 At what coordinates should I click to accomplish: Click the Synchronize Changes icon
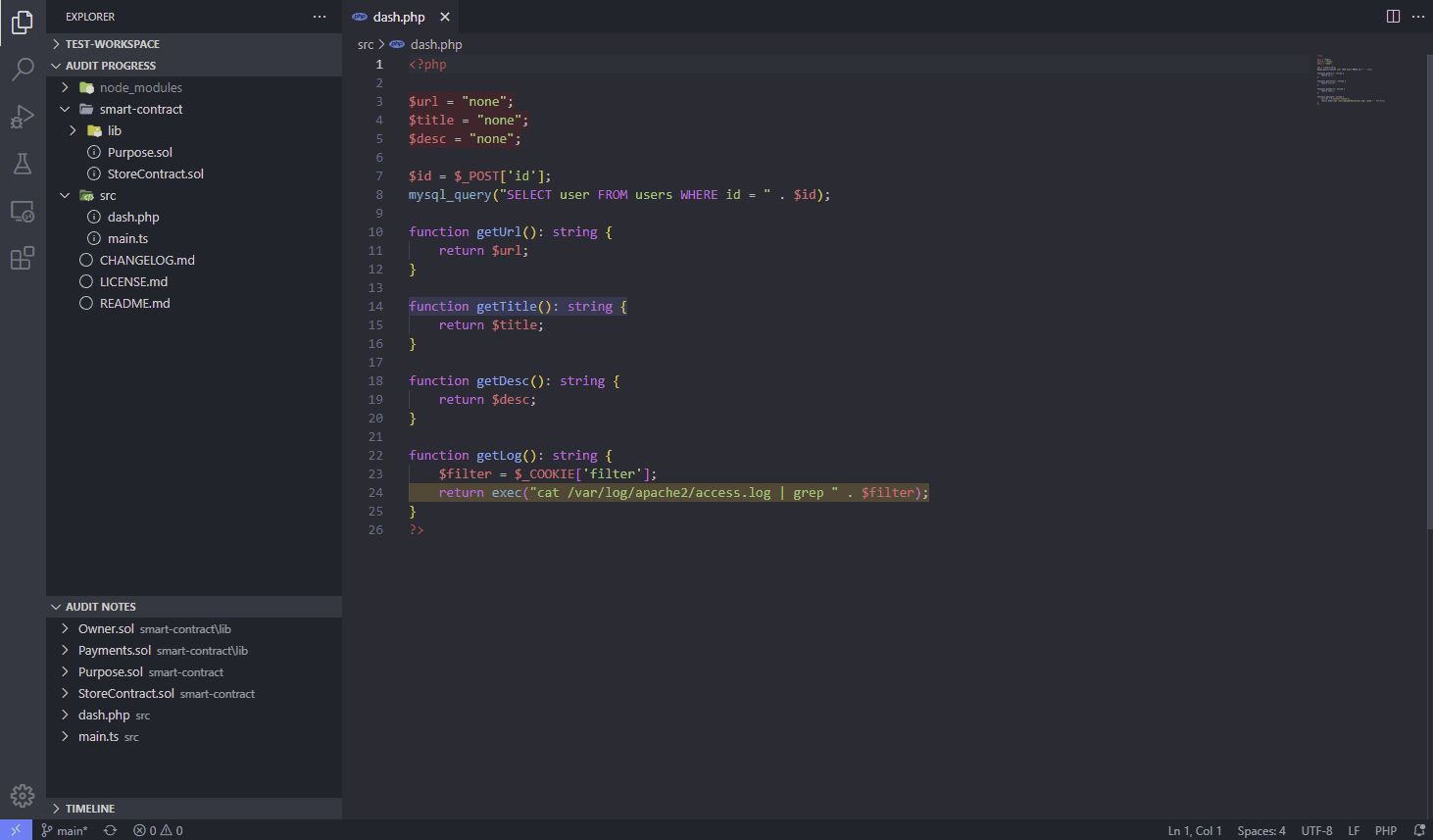coord(111,830)
